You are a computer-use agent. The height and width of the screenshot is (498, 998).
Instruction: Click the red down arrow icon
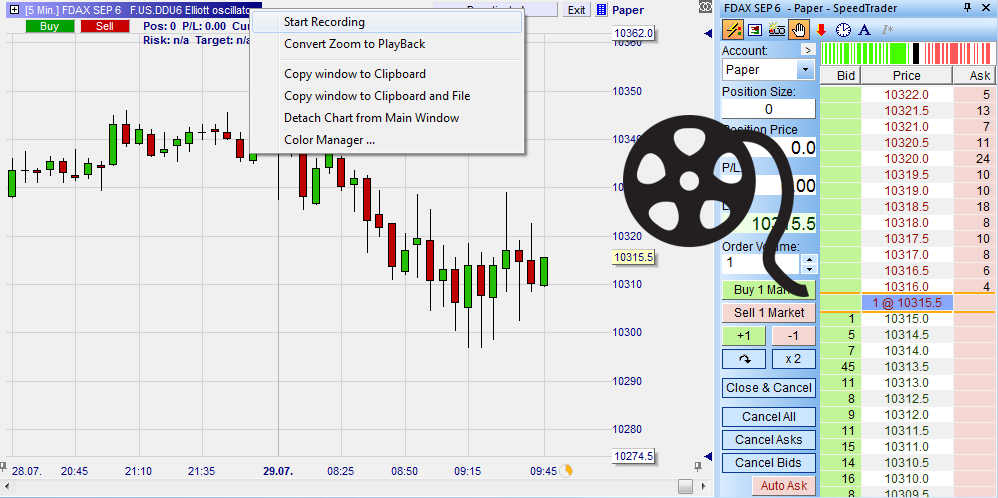[x=821, y=29]
